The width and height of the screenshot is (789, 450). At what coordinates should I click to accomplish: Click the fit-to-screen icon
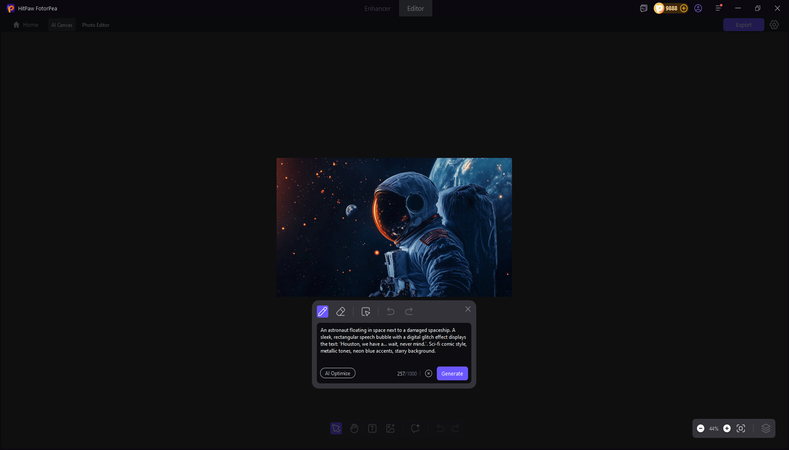click(x=741, y=428)
